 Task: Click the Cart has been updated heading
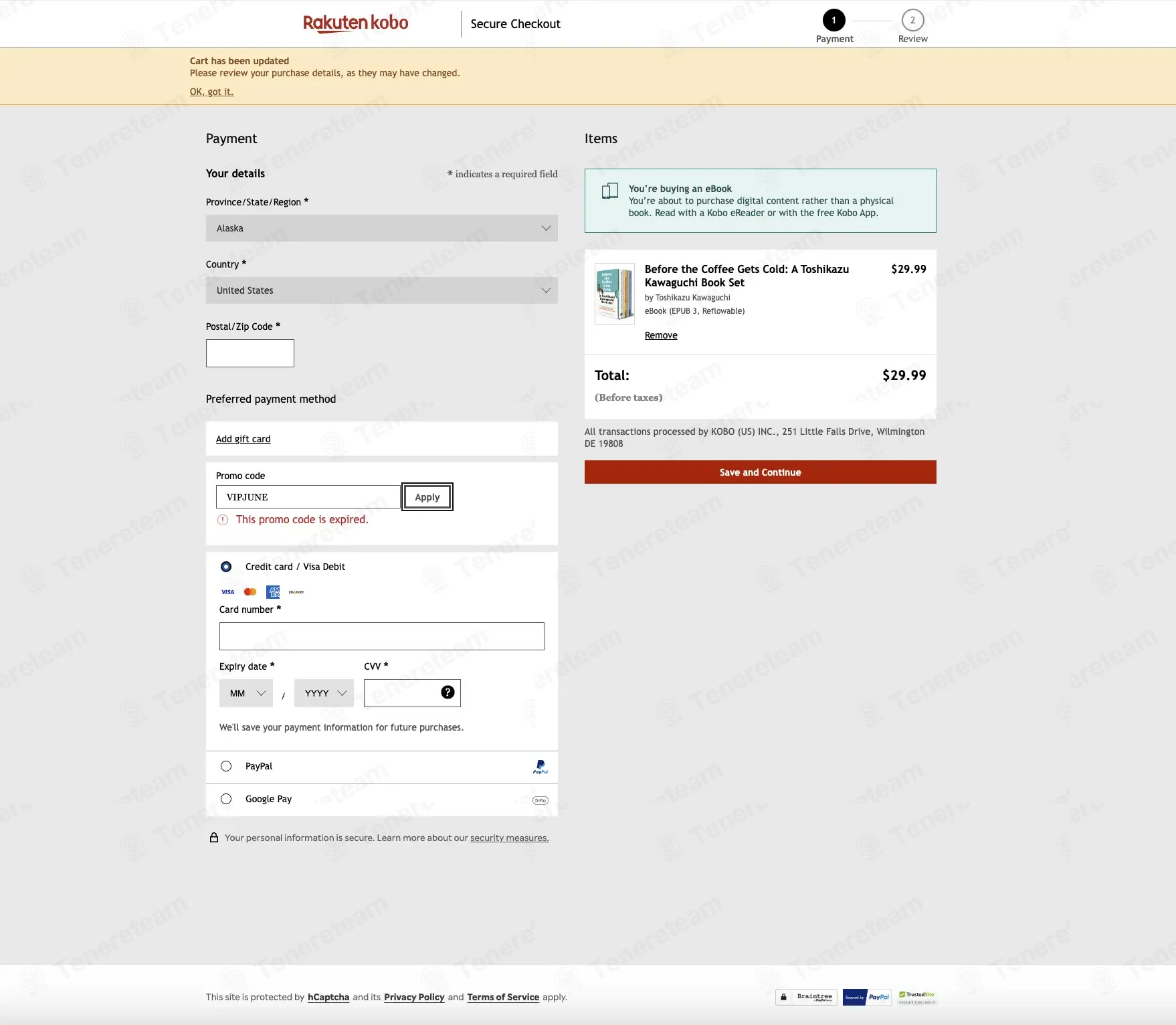239,61
